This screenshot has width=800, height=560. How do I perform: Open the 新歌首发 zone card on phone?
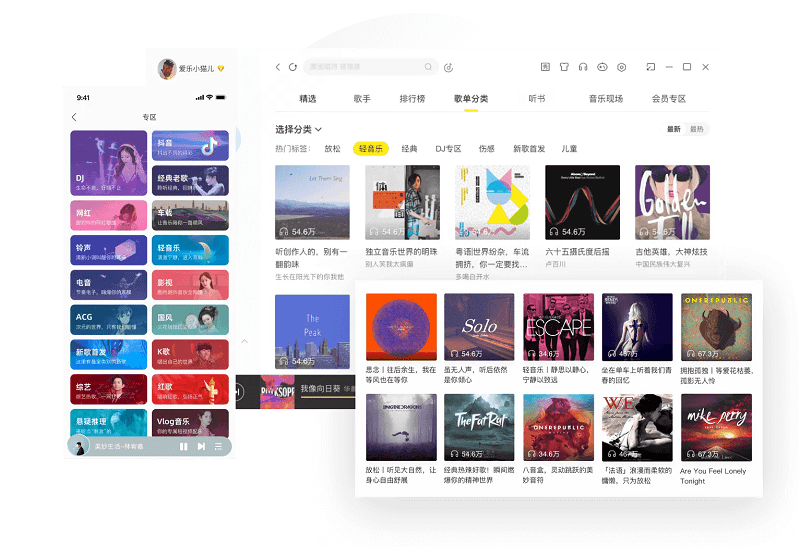tap(109, 354)
